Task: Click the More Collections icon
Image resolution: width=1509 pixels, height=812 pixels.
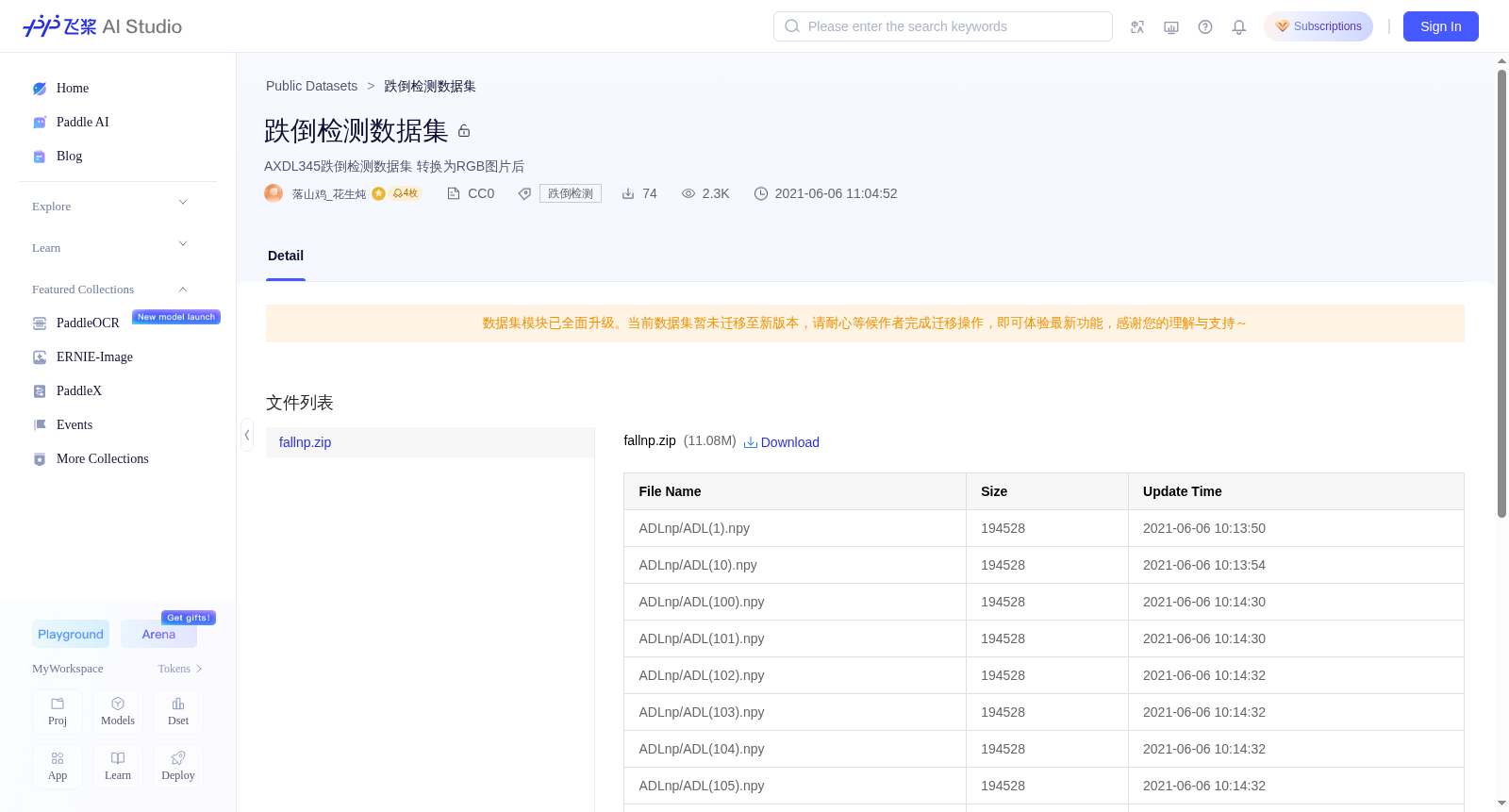Action: pos(40,459)
